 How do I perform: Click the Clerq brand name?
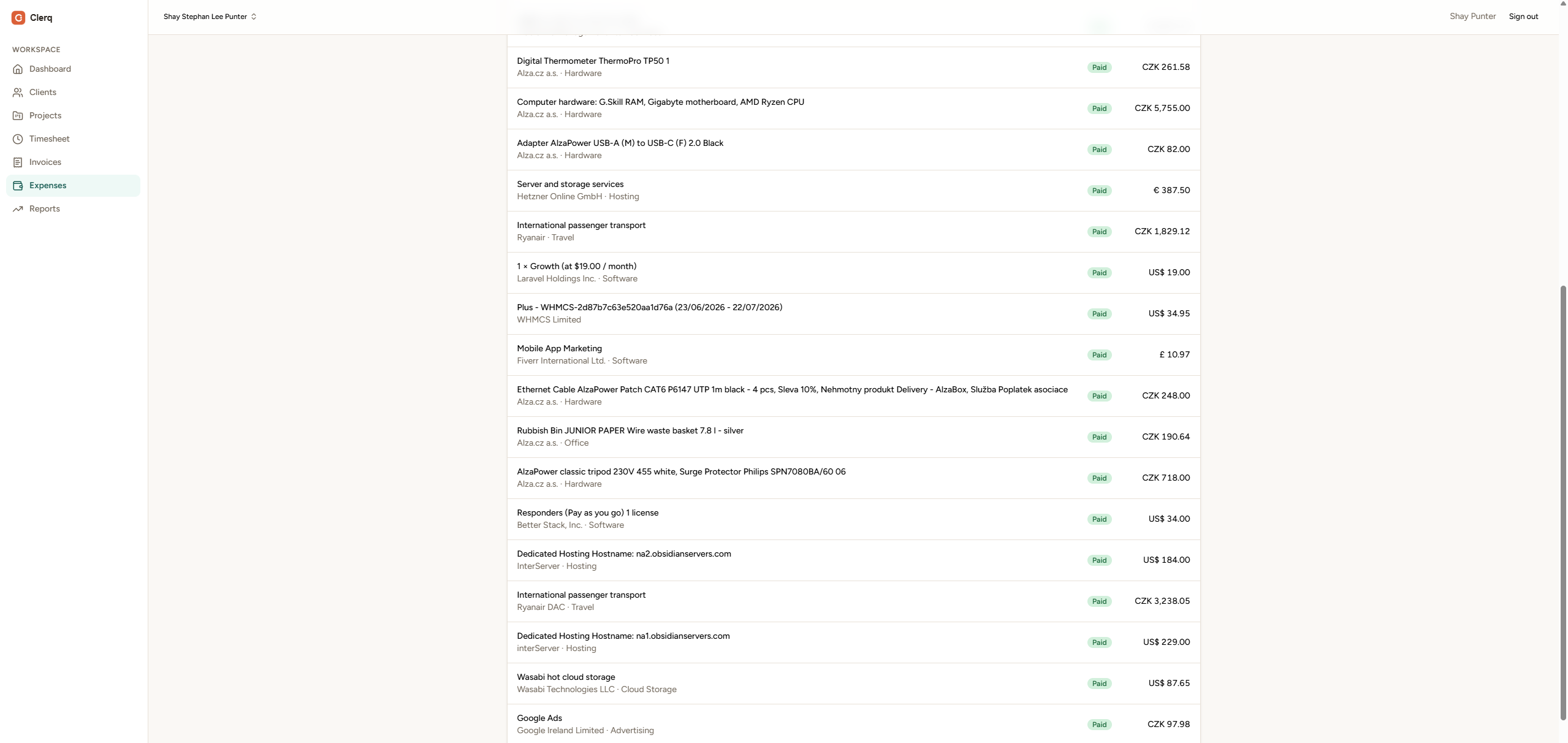pyautogui.click(x=41, y=18)
